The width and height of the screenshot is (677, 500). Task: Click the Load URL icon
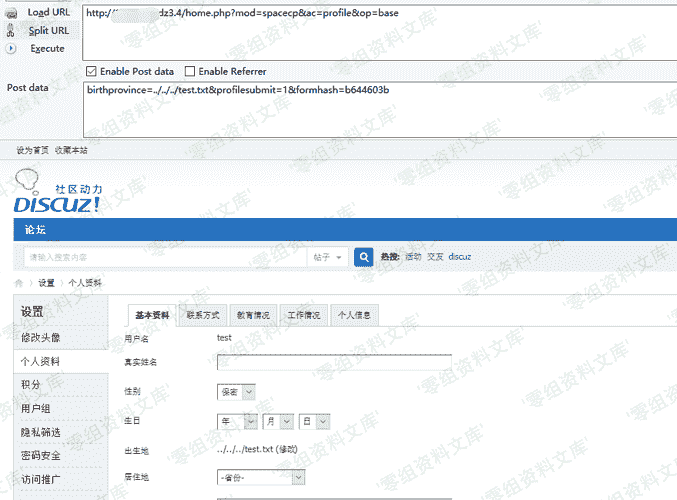(x=12, y=12)
